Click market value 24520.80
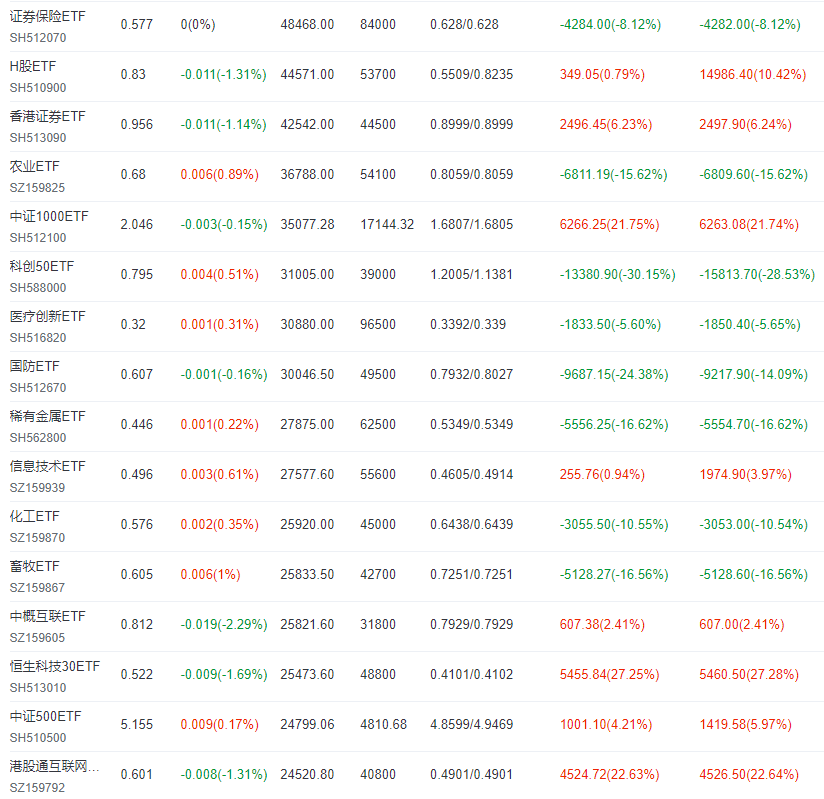Viewport: 824px width, 799px height. click(307, 774)
